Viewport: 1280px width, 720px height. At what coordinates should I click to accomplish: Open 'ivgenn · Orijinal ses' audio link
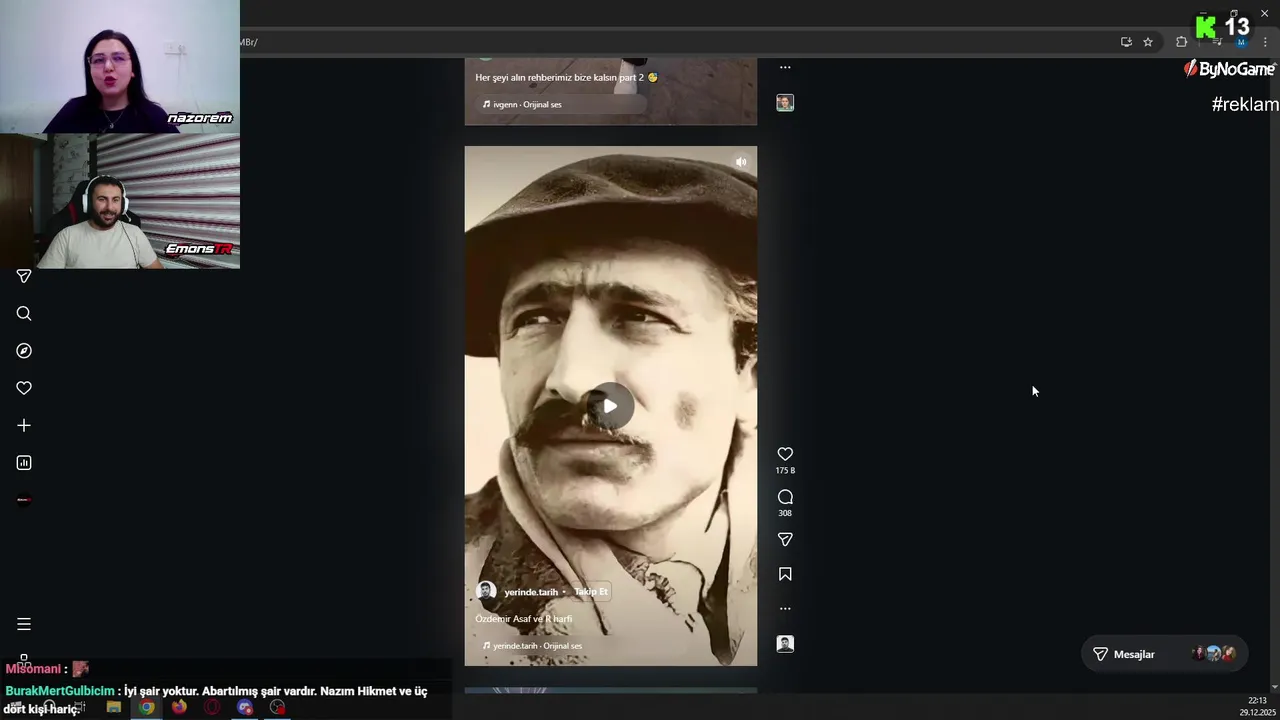tap(522, 104)
